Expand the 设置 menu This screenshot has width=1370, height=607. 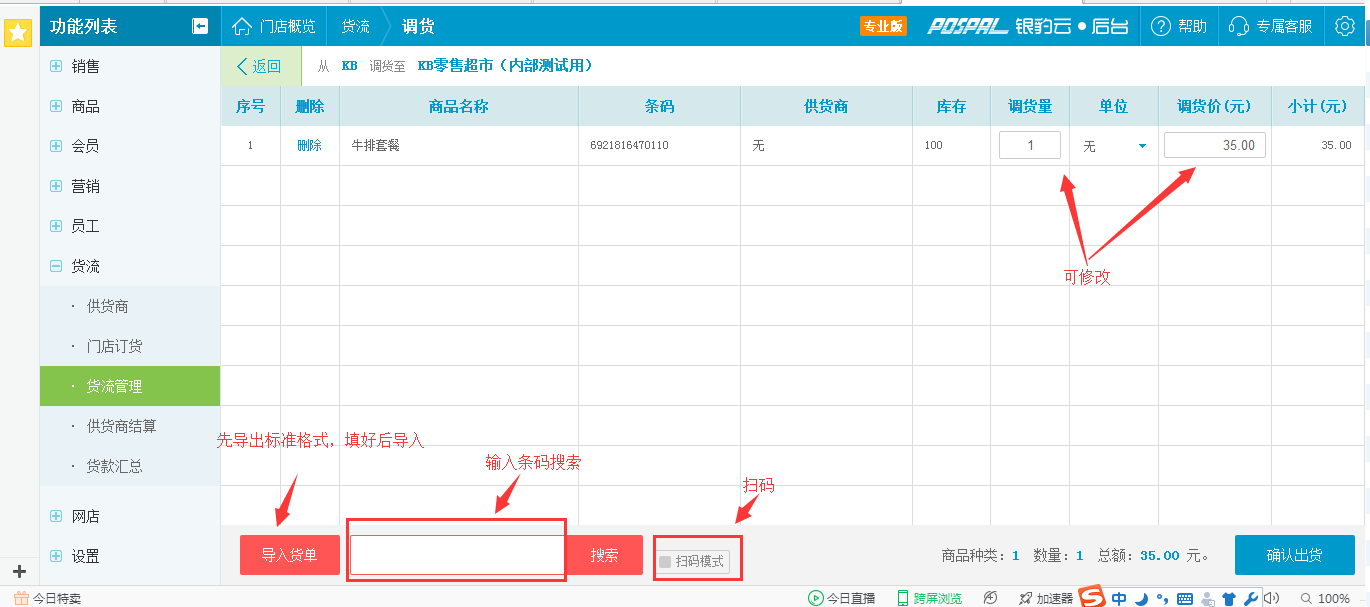pos(56,556)
